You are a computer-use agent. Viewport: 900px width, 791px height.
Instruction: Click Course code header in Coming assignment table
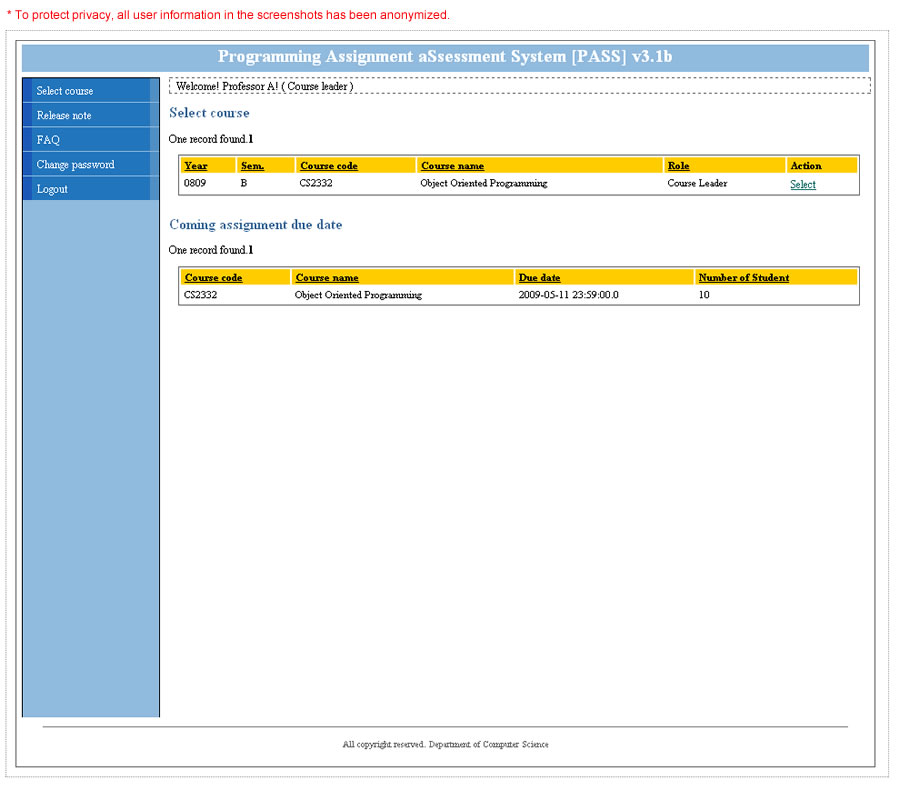tap(213, 278)
